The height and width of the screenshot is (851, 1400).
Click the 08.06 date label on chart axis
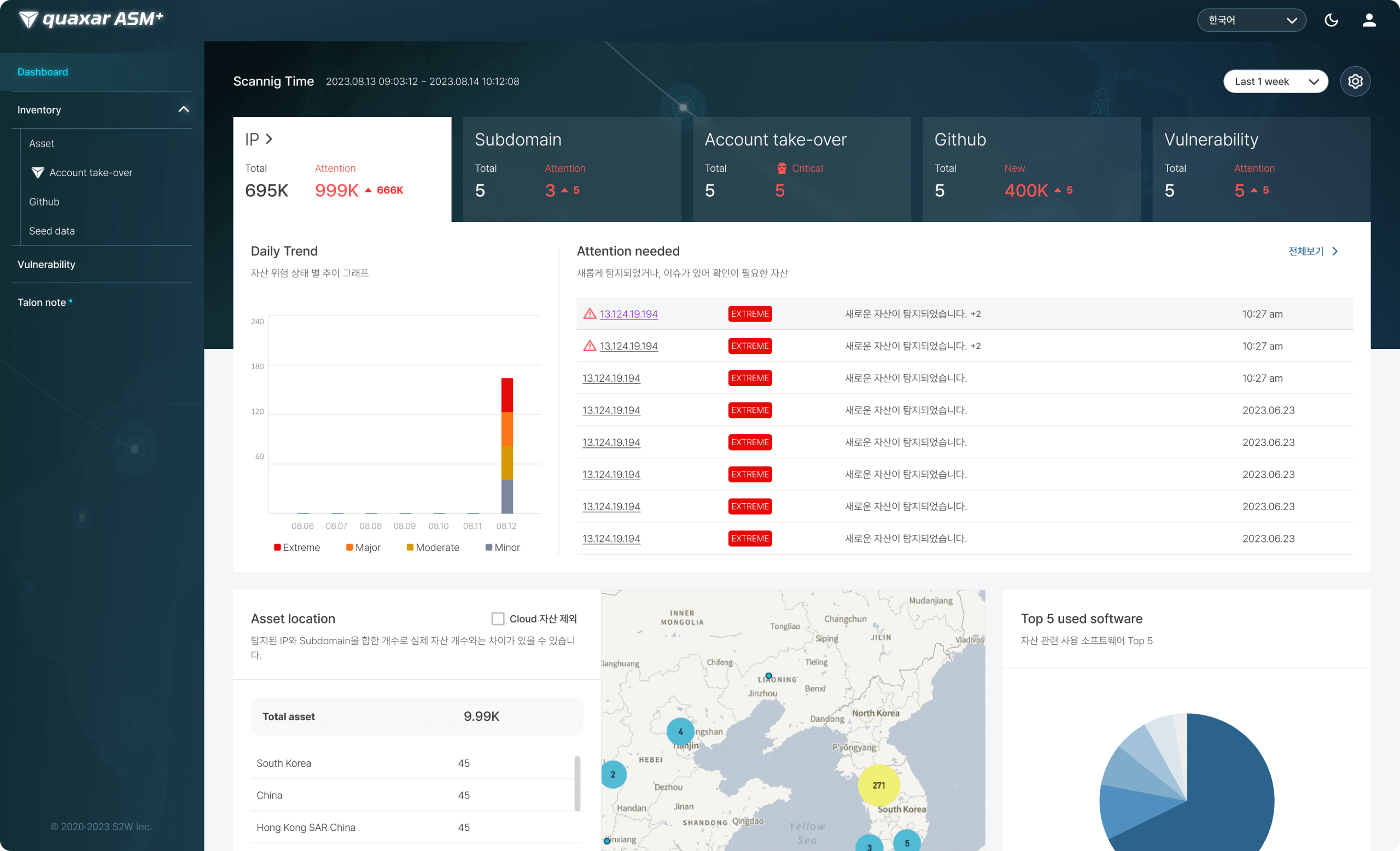click(302, 526)
